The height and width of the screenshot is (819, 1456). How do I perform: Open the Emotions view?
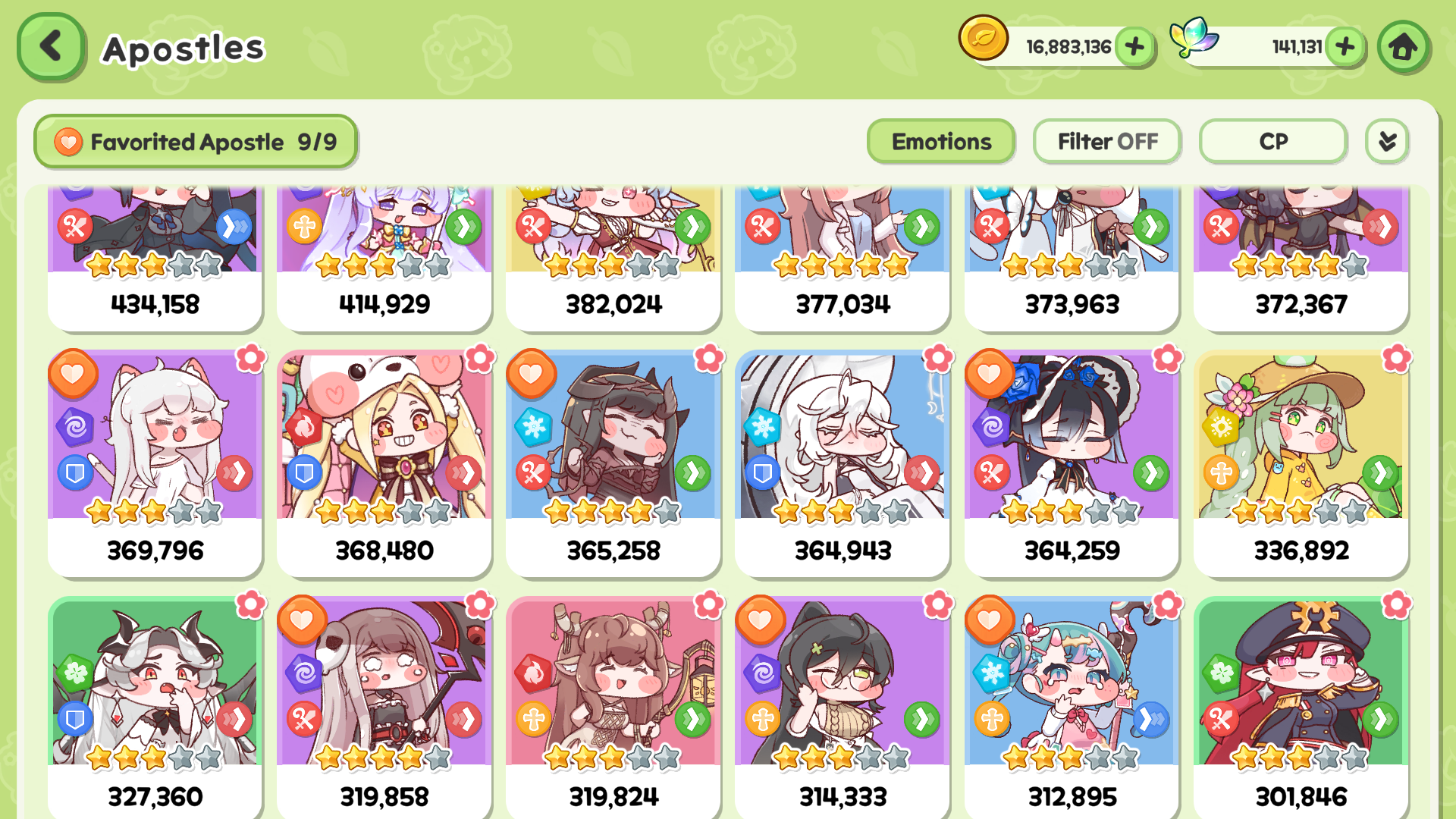[x=941, y=142]
